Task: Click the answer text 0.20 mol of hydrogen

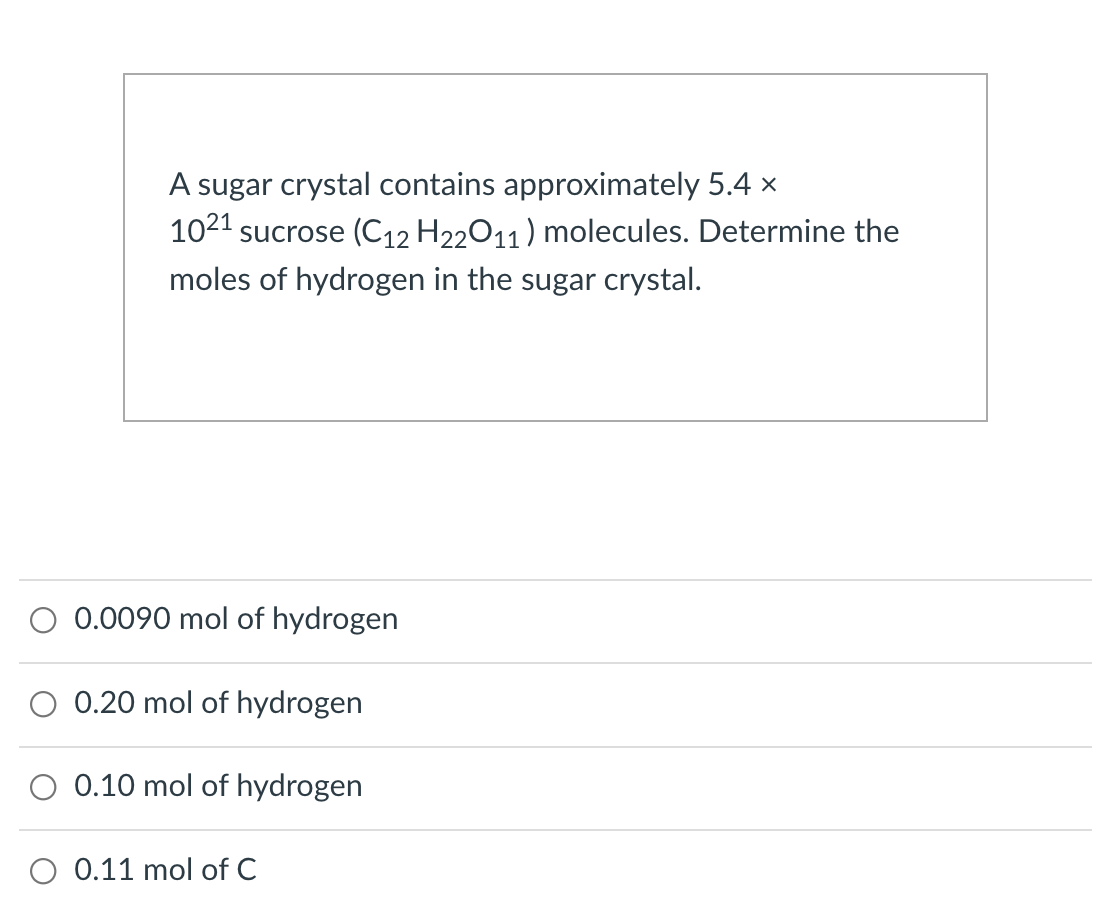Action: (218, 703)
